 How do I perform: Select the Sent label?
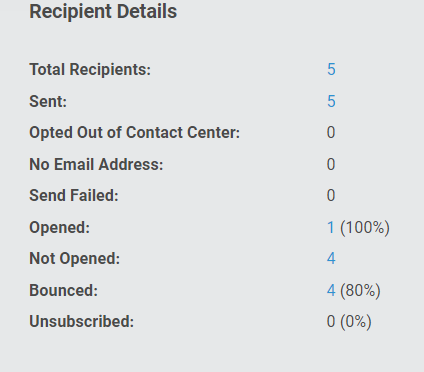[x=48, y=101]
